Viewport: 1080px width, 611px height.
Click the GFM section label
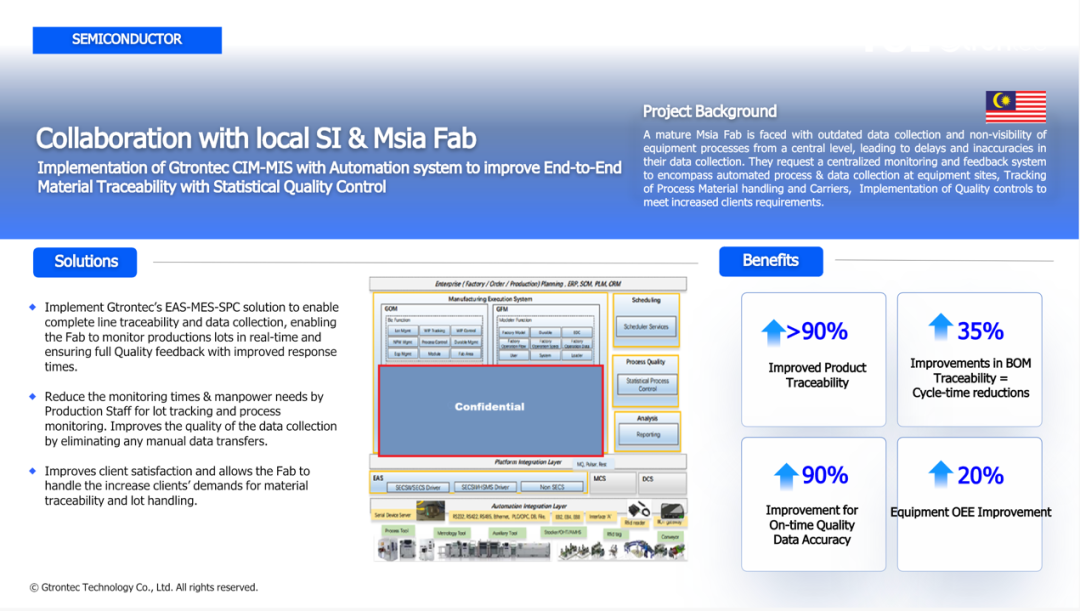tap(503, 309)
